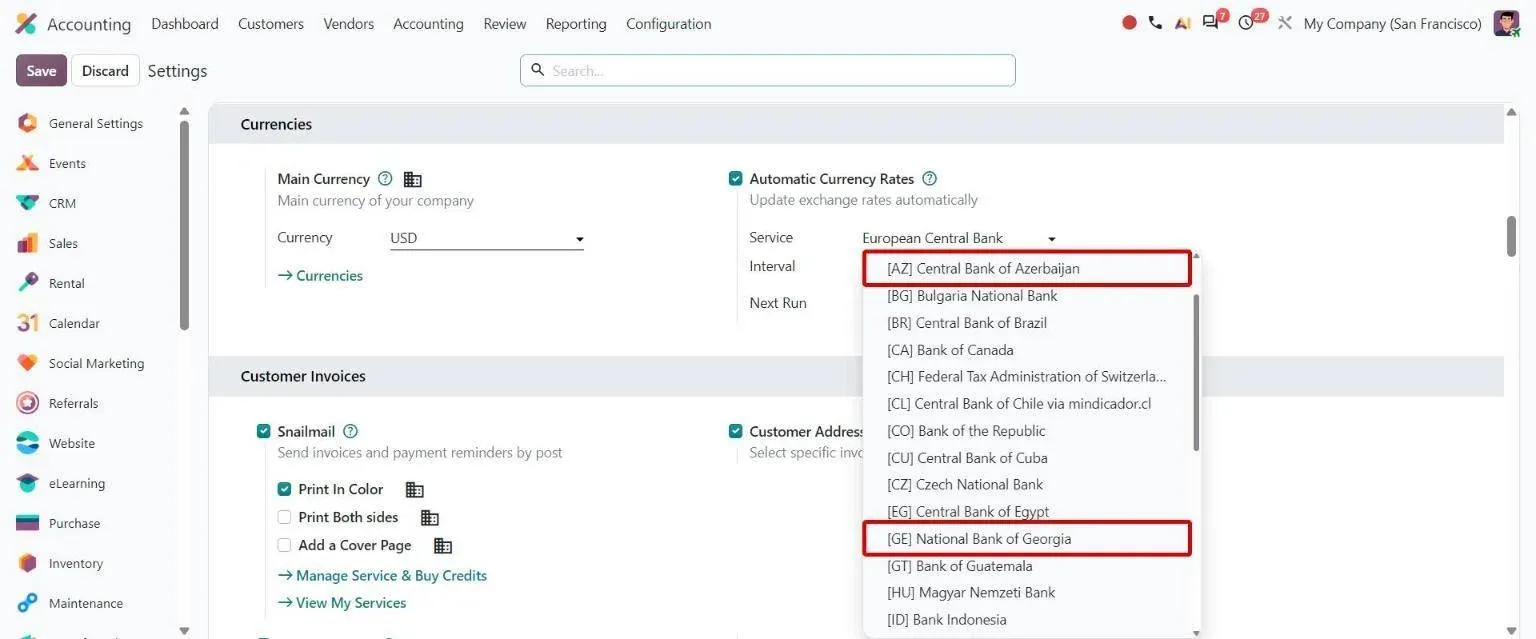Click the Snailmail help question icon
Screen dimensions: 1536x639
[350, 431]
